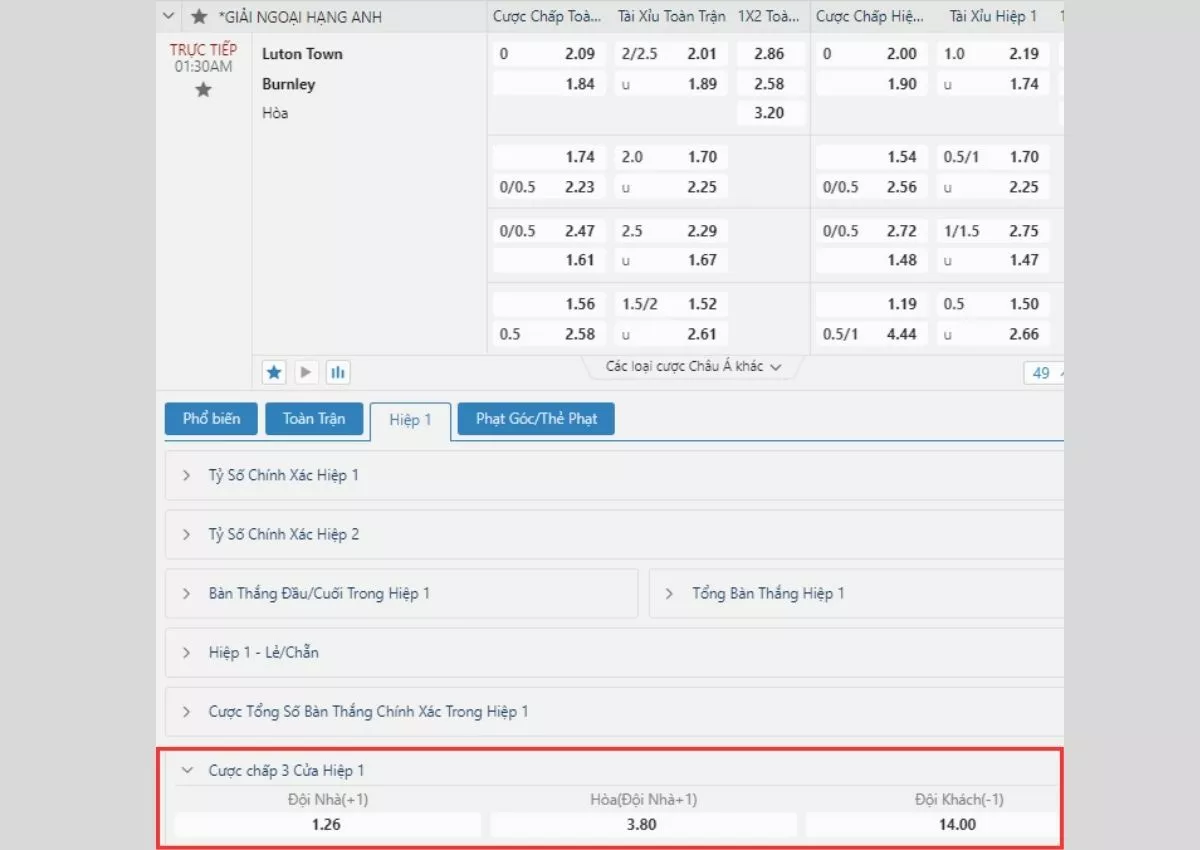This screenshot has width=1200, height=850.
Task: Choose 1X2 draw odds 3.20
Action: [x=769, y=113]
